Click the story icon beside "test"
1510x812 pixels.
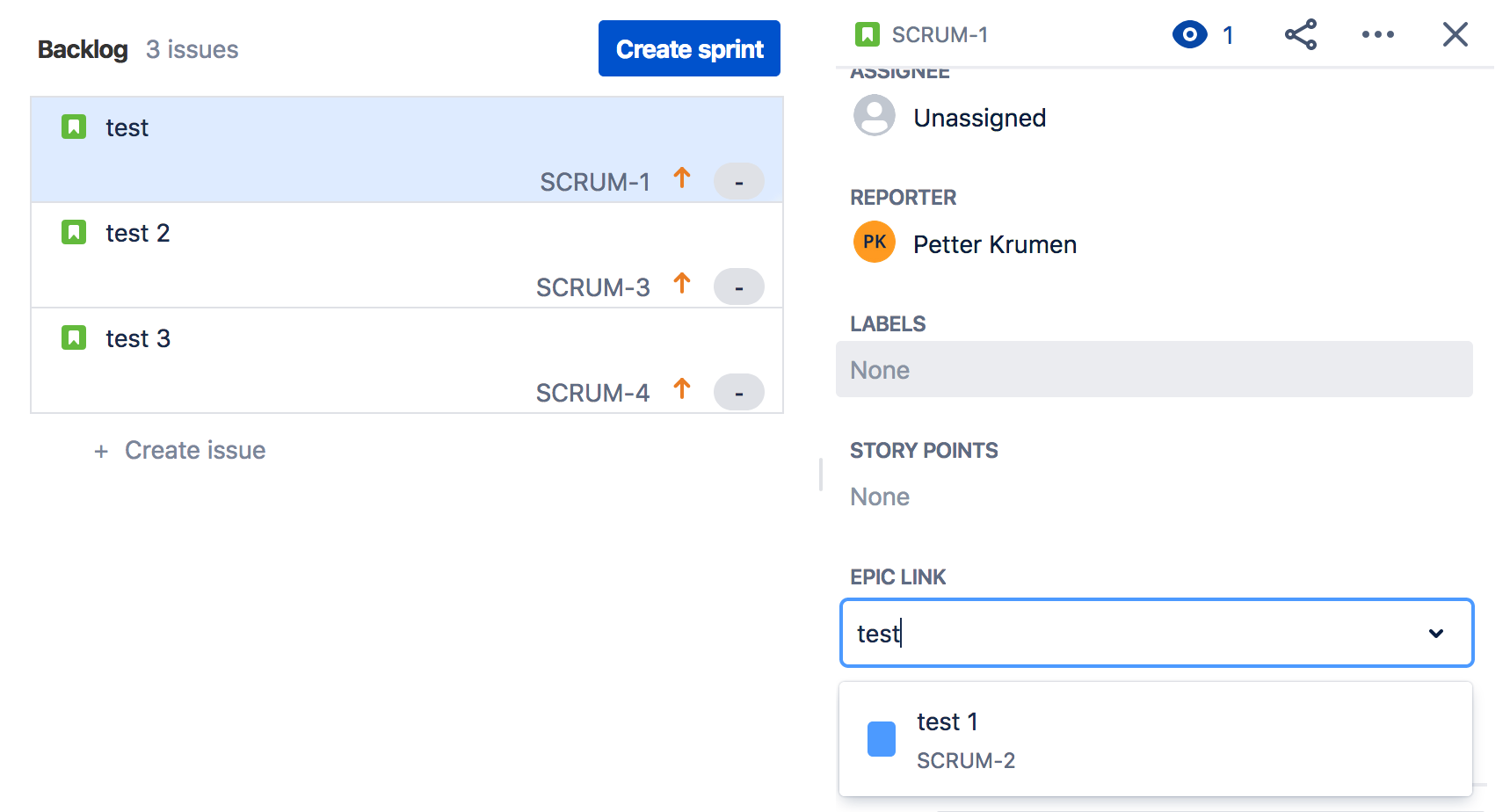[75, 127]
